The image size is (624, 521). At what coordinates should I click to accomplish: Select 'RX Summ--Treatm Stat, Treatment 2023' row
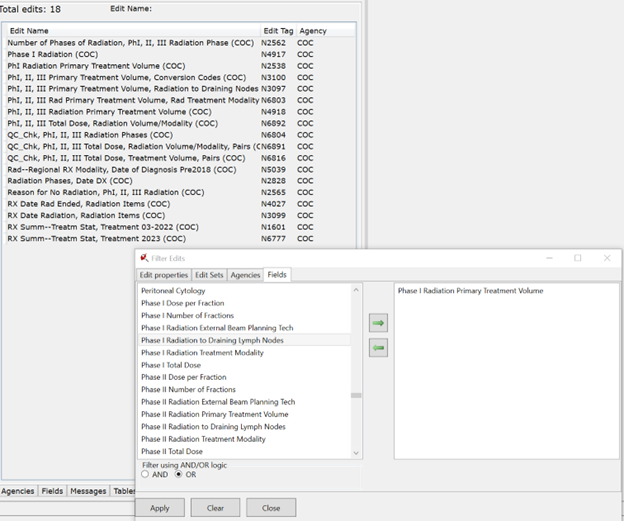point(180,238)
